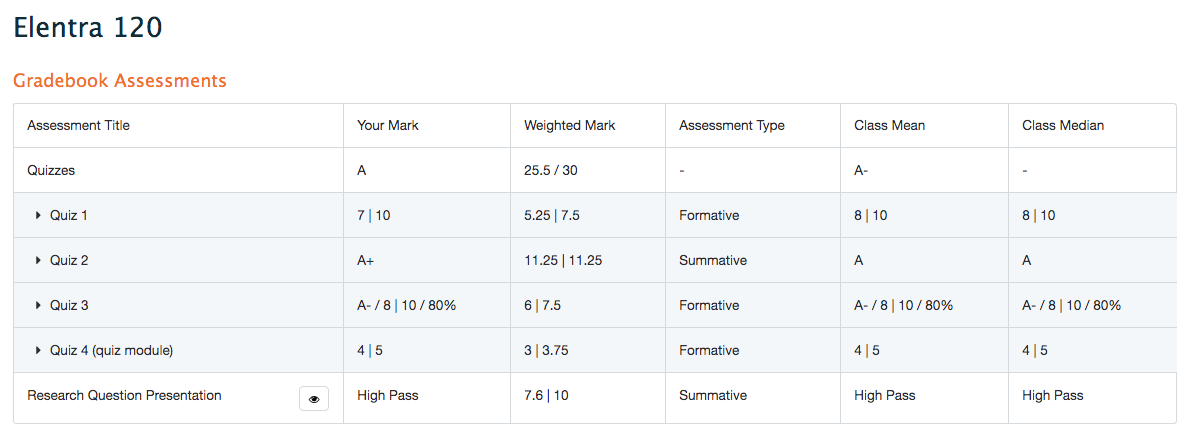Open the Quiz 3 entry
The image size is (1187, 435).
tap(69, 306)
